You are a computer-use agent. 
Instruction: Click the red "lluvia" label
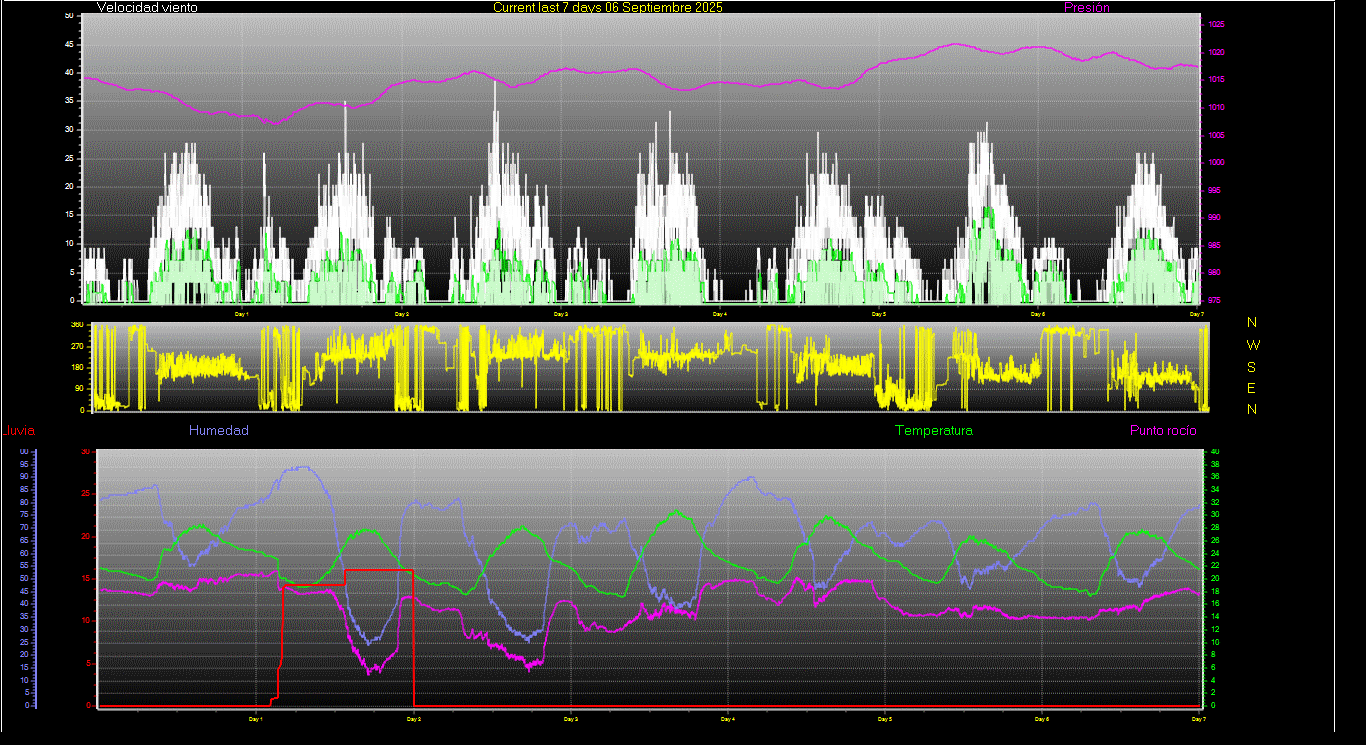(20, 431)
